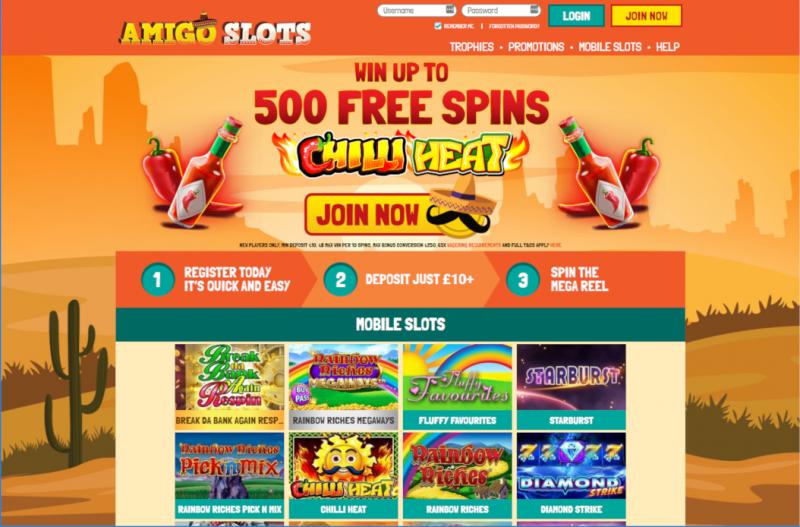Click the teal Login button
Viewport: 800px width, 527px height.
577,16
